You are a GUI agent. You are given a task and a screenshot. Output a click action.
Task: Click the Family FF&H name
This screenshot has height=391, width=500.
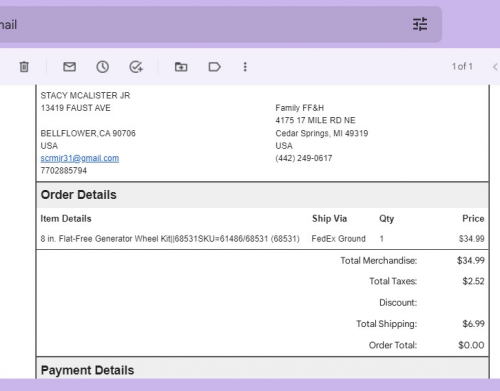(300, 108)
